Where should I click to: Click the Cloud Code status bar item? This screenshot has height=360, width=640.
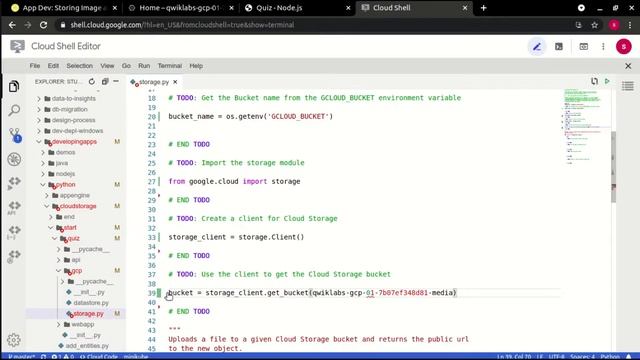(x=99, y=356)
